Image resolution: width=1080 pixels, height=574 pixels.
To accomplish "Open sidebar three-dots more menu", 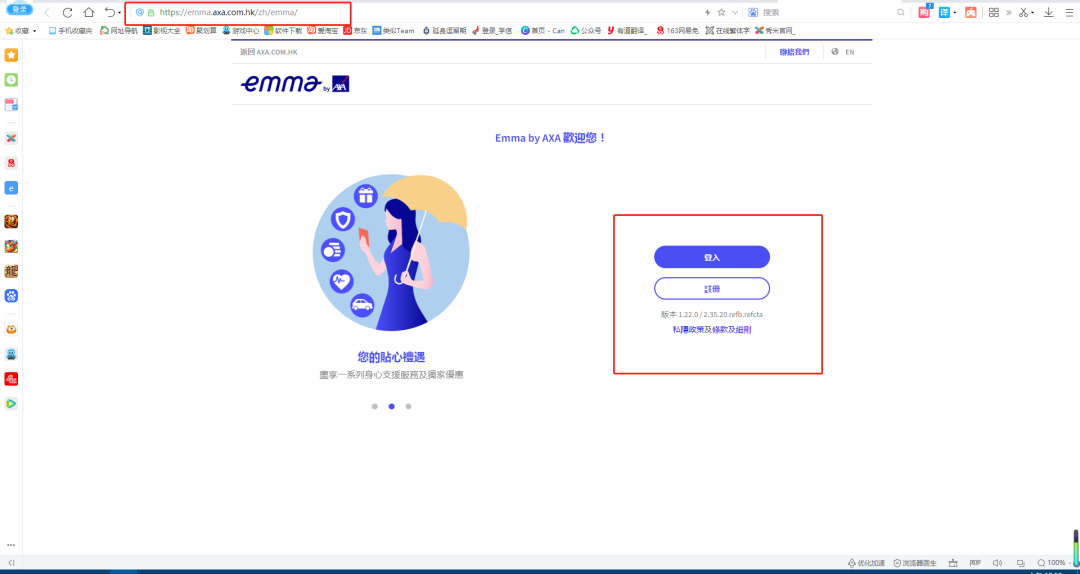I will (11, 545).
